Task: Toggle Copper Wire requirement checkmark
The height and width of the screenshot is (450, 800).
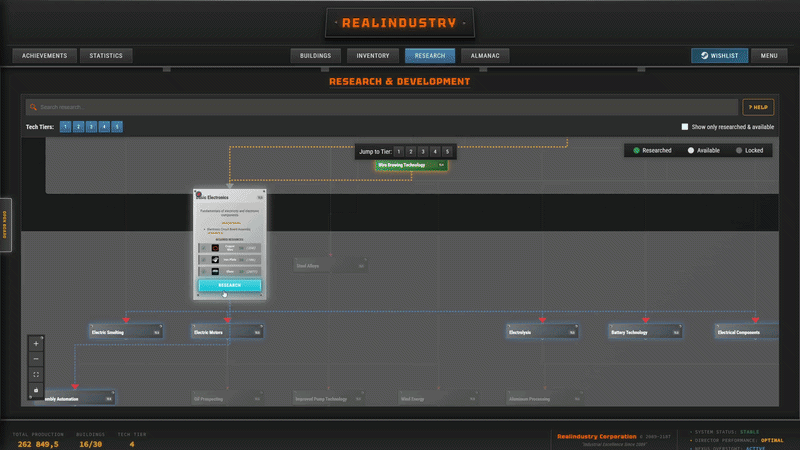Action: [204, 248]
